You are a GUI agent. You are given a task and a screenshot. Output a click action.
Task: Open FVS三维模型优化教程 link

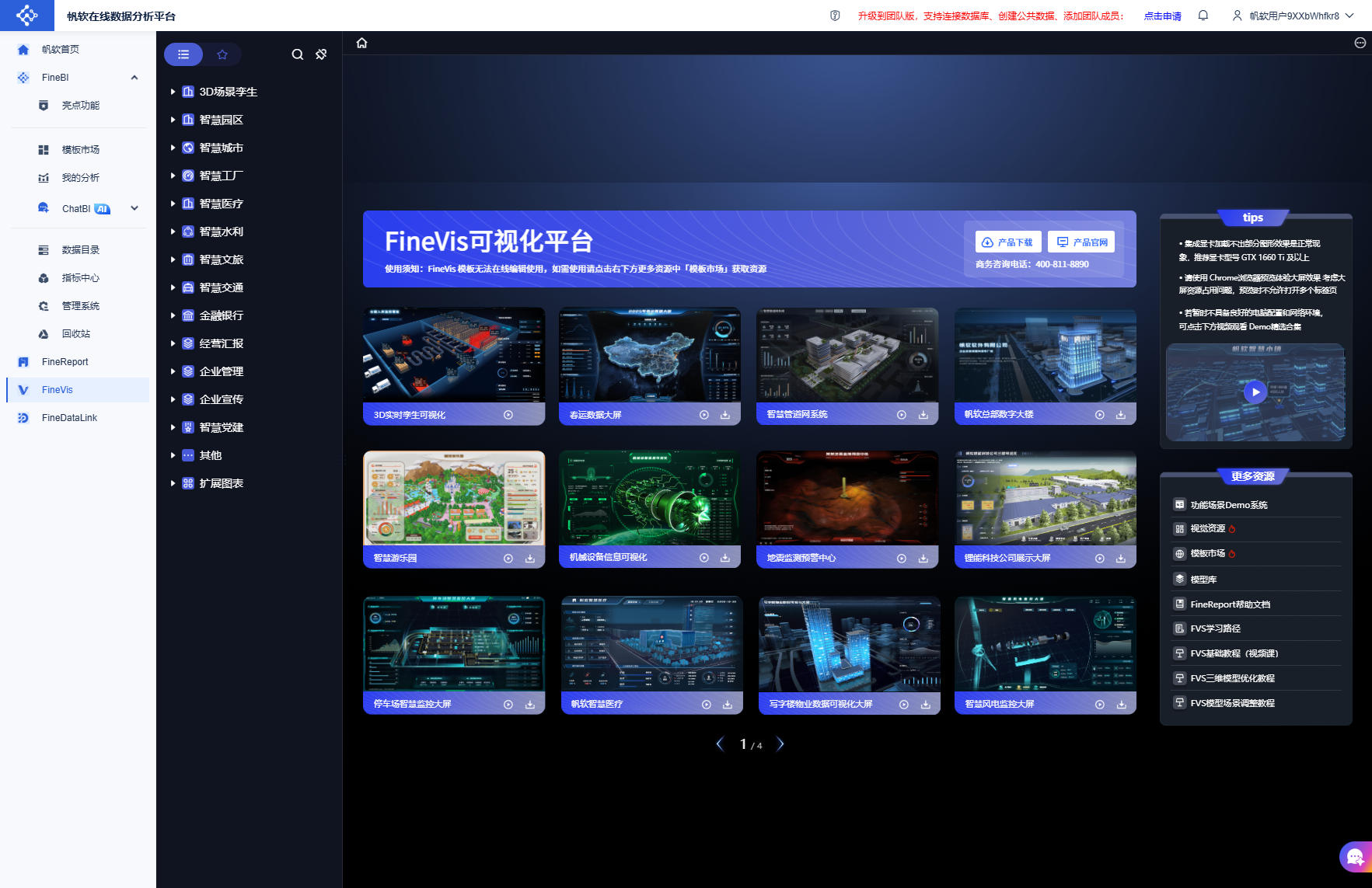[x=1233, y=678]
